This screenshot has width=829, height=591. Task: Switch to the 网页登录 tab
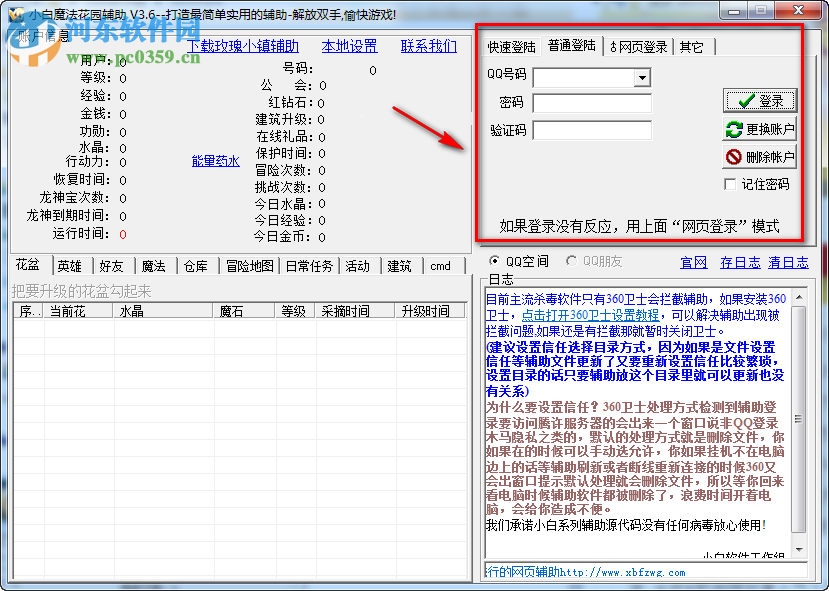[639, 47]
